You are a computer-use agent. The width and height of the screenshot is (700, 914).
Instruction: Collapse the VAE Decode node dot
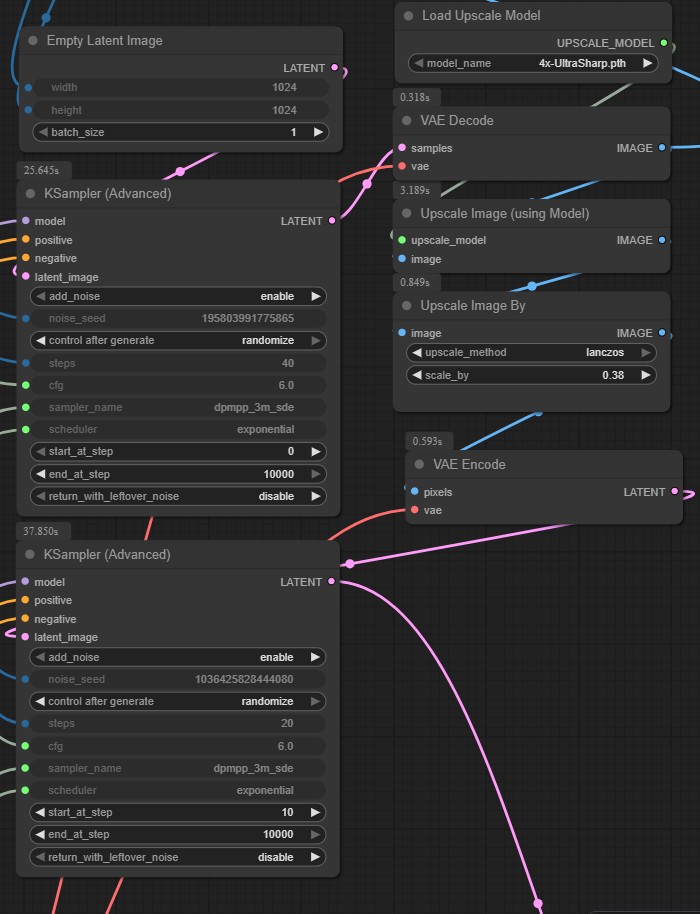(x=407, y=121)
